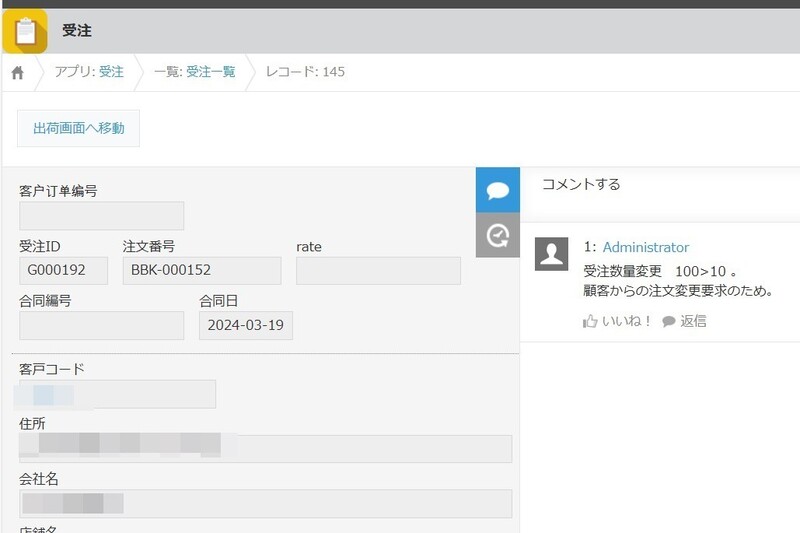Click the yellow clipboard app icon
The width and height of the screenshot is (800, 533).
[25, 31]
